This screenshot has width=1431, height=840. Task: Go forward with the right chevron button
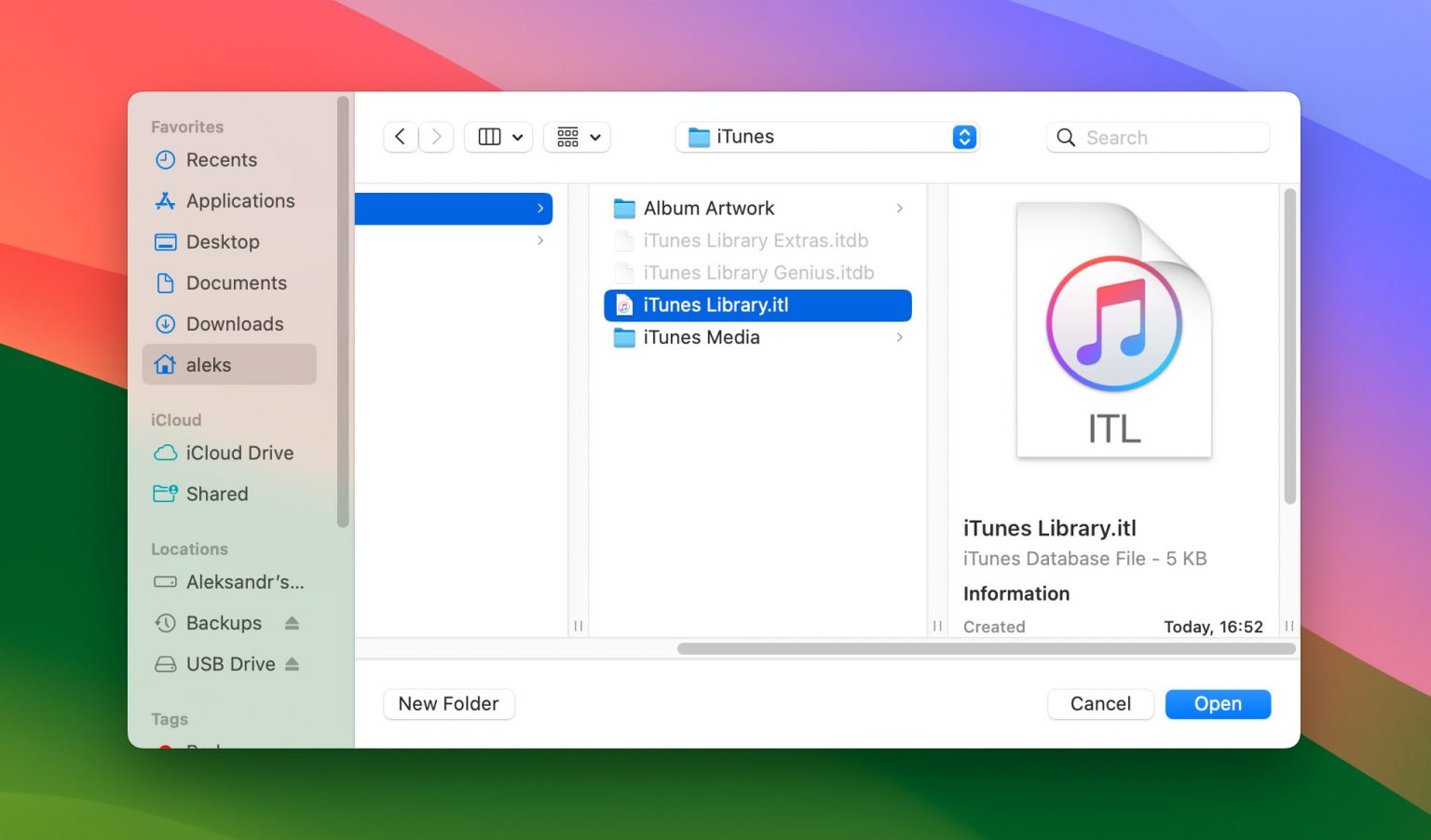coord(436,137)
